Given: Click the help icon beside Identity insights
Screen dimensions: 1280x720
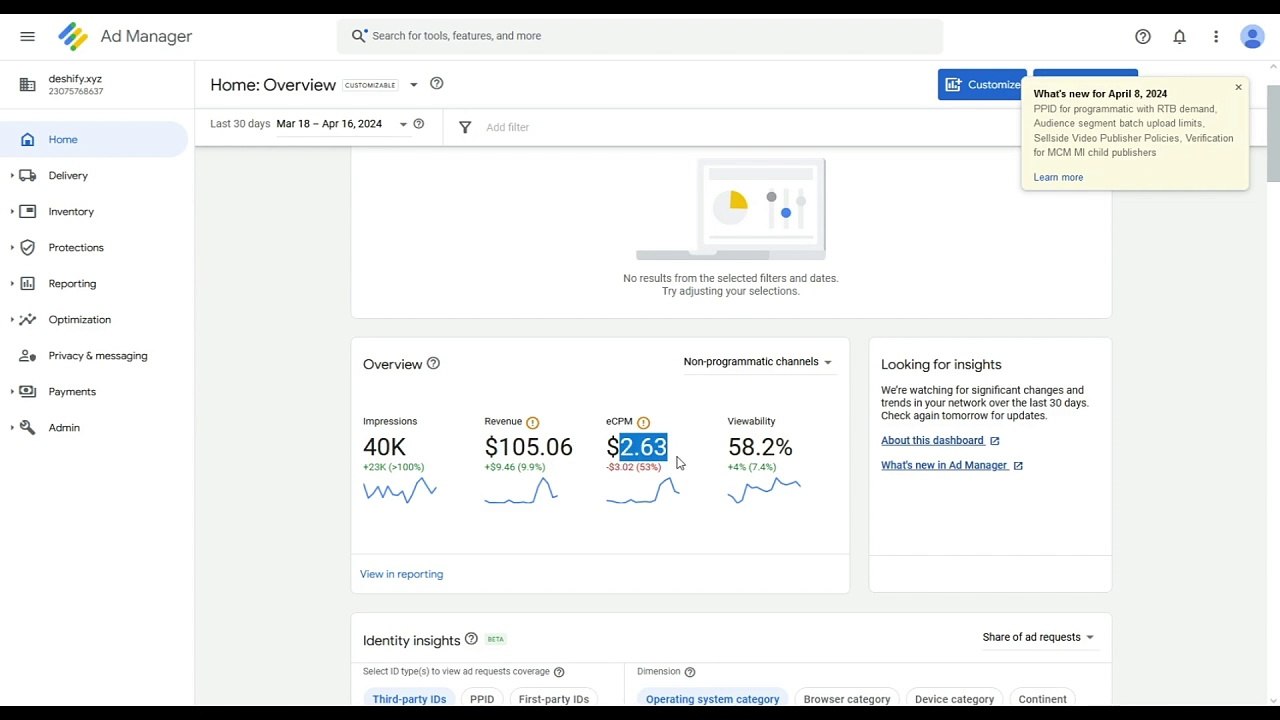Looking at the screenshot, I should coord(471,639).
